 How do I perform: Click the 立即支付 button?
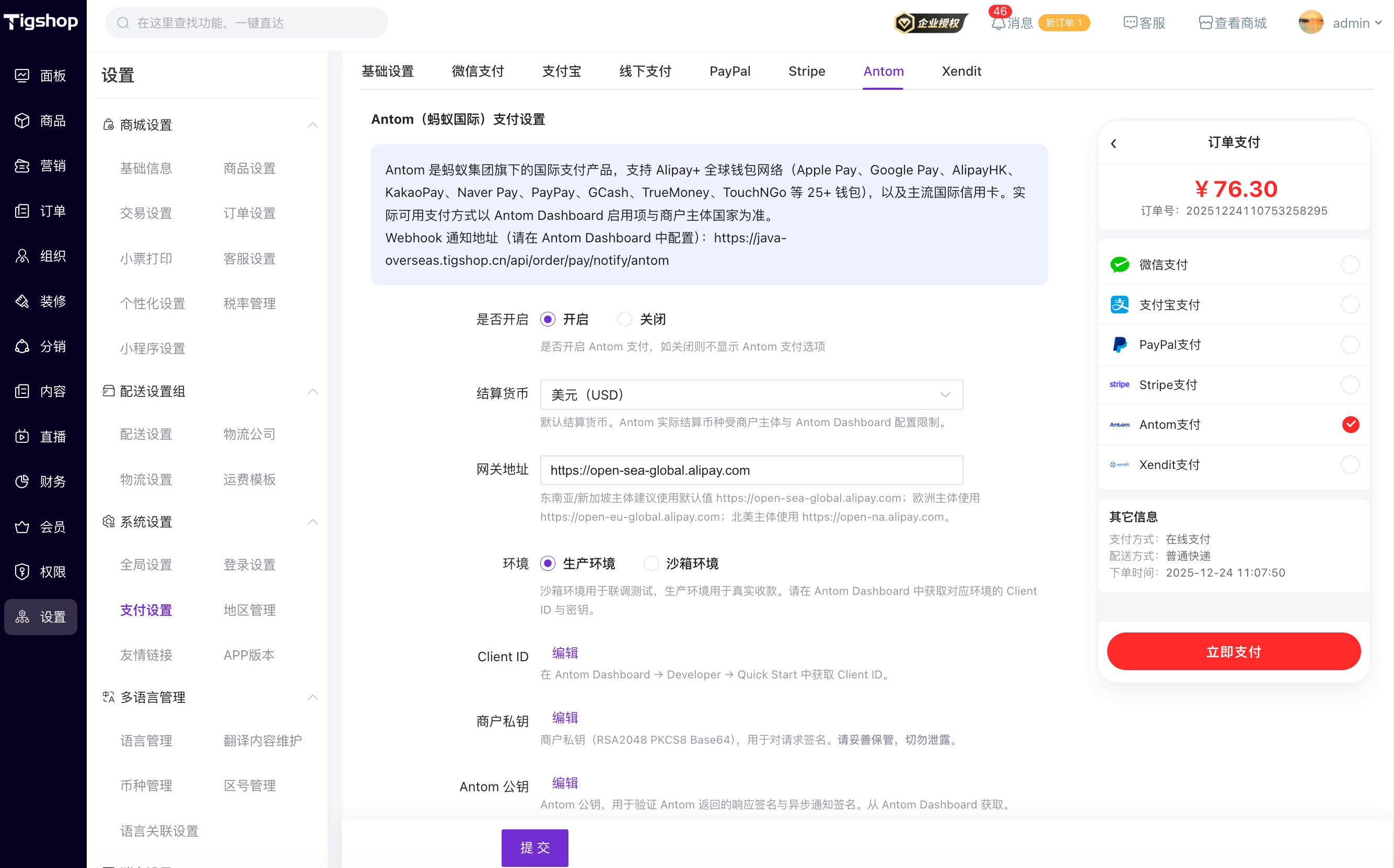(1233, 652)
